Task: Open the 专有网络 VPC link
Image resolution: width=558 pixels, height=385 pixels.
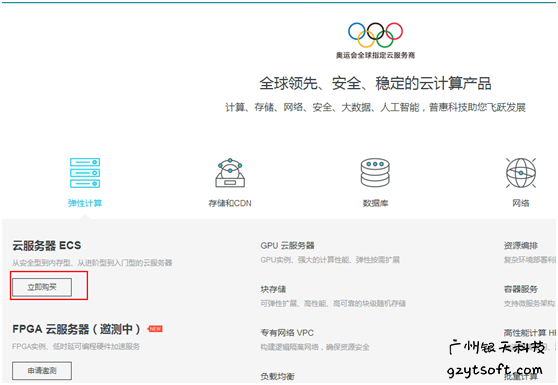Action: pos(287,333)
